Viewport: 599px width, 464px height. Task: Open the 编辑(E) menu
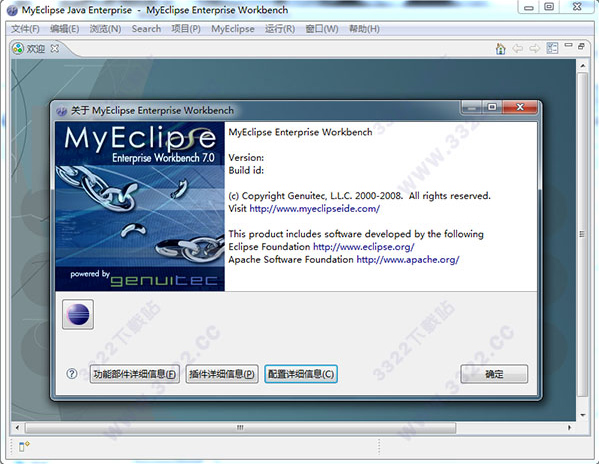(x=65, y=29)
